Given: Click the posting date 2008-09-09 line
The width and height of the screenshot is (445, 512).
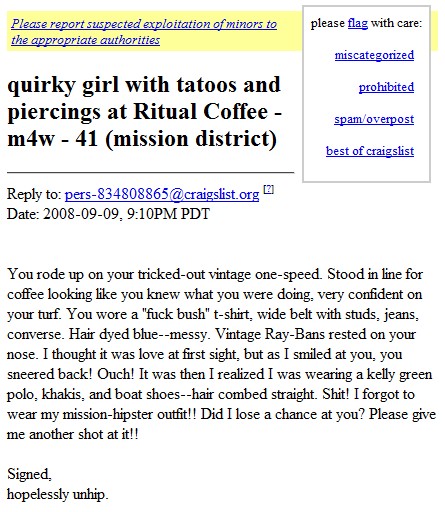Looking at the screenshot, I should 108,214.
